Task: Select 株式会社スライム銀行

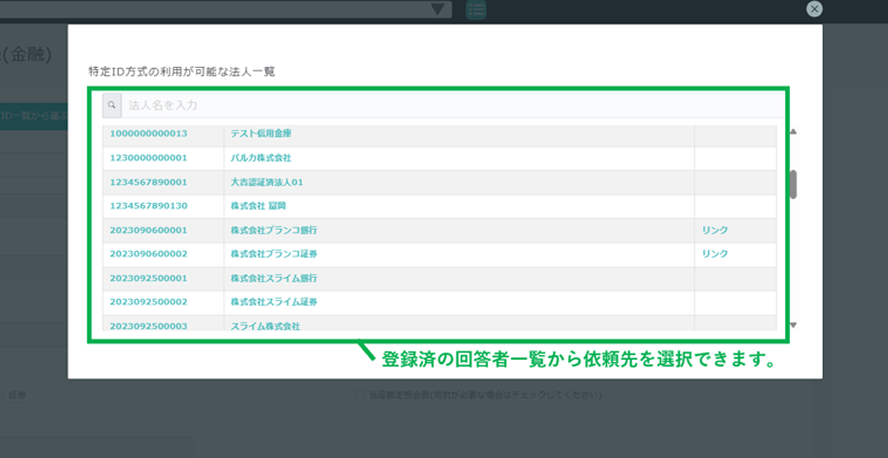Action: pyautogui.click(x=273, y=278)
